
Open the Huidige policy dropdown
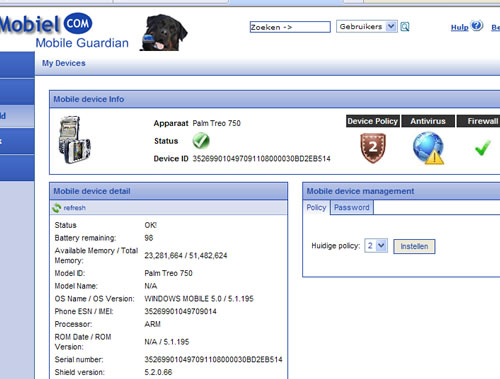pyautogui.click(x=376, y=246)
